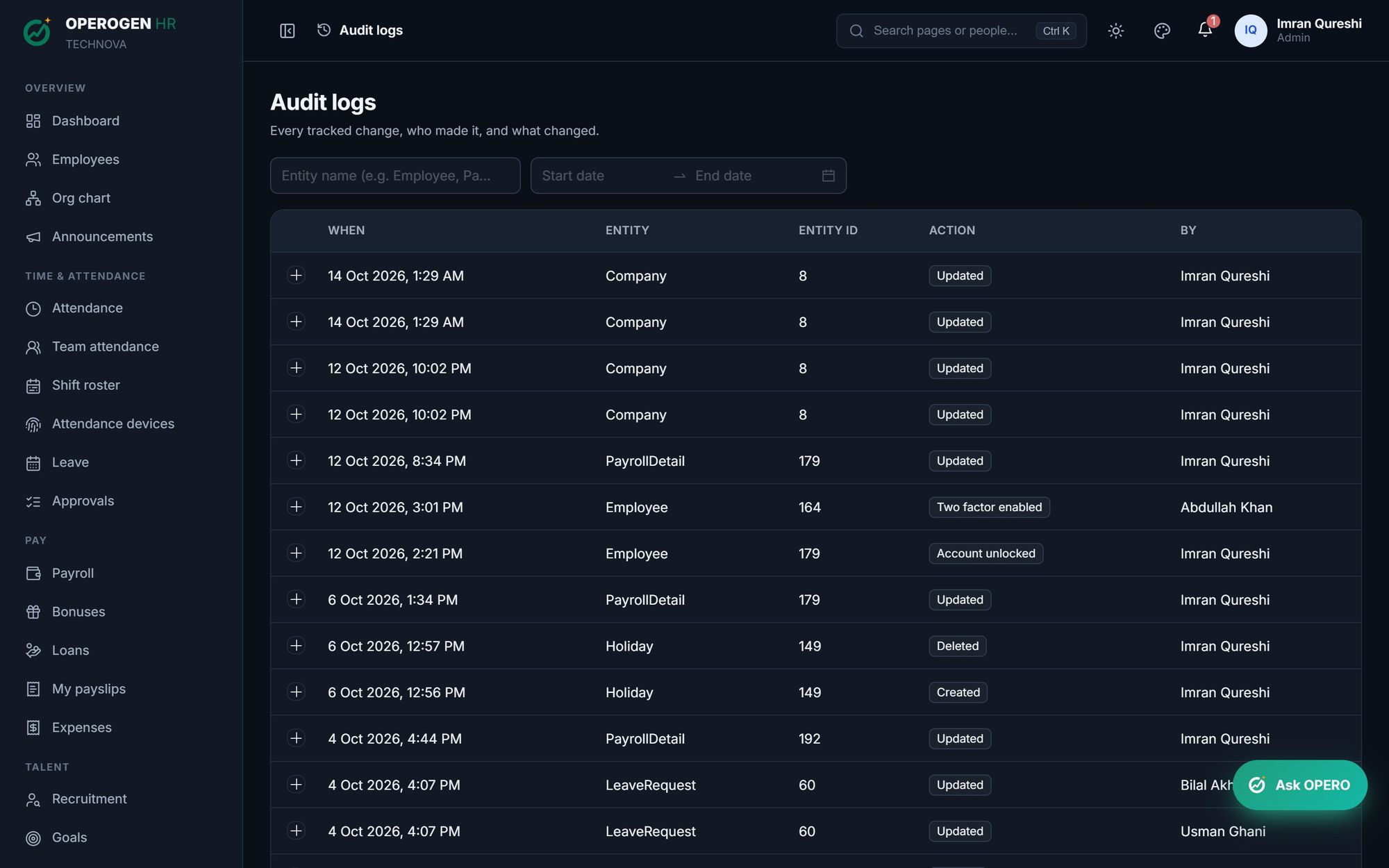The image size is (1389, 868).
Task: Click the Leave calendar icon
Action: (x=33, y=462)
